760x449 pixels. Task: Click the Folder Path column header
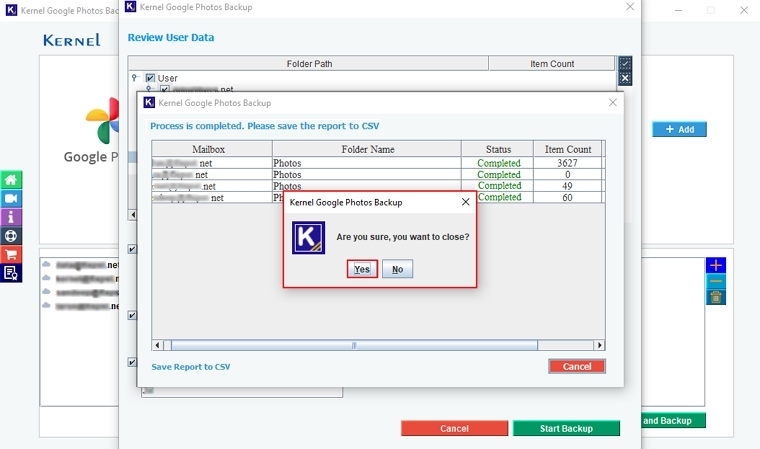[x=309, y=64]
